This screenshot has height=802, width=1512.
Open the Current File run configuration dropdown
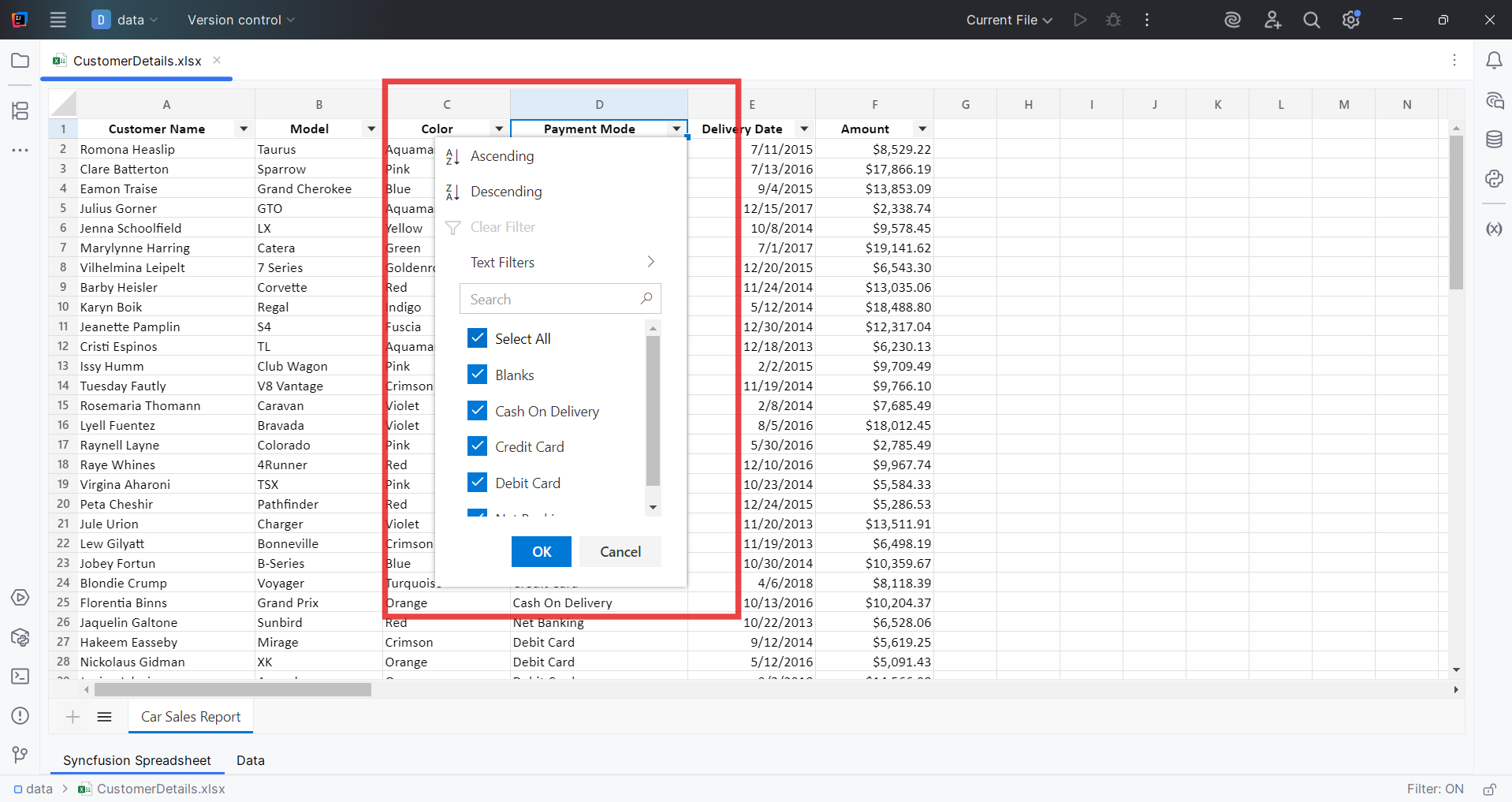1007,20
